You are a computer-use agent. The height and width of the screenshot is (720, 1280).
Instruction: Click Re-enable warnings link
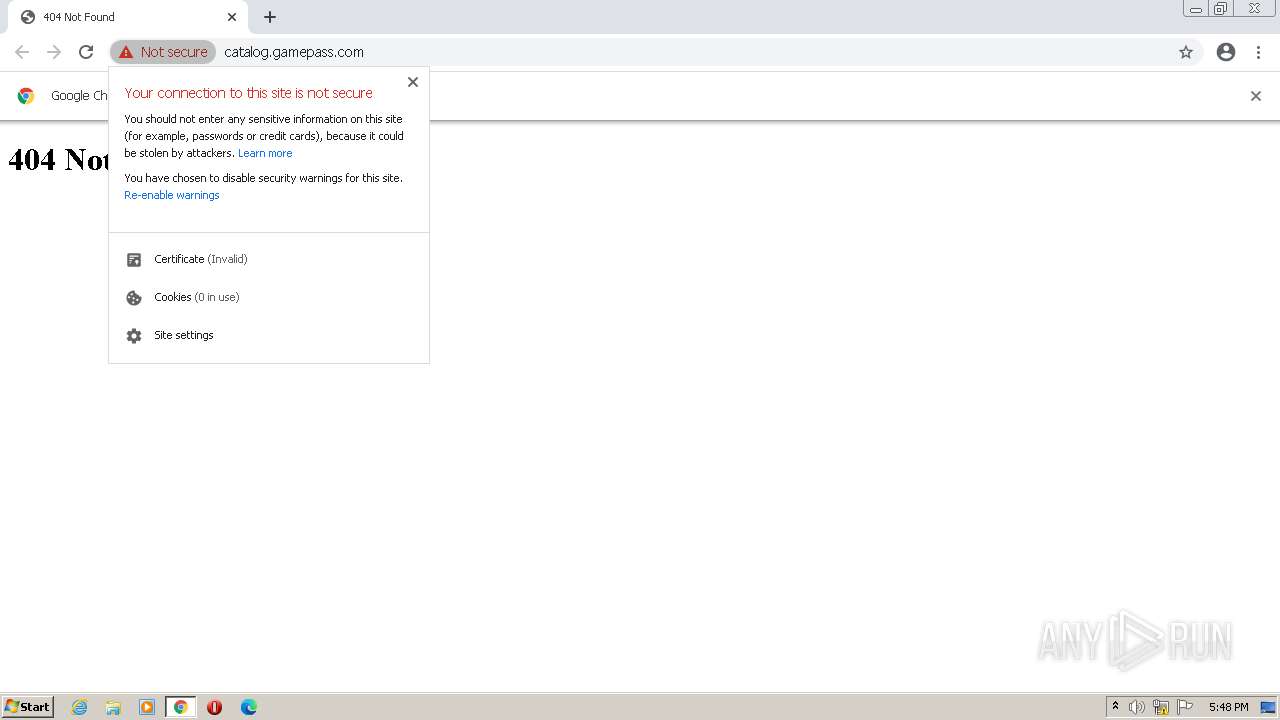coord(172,195)
